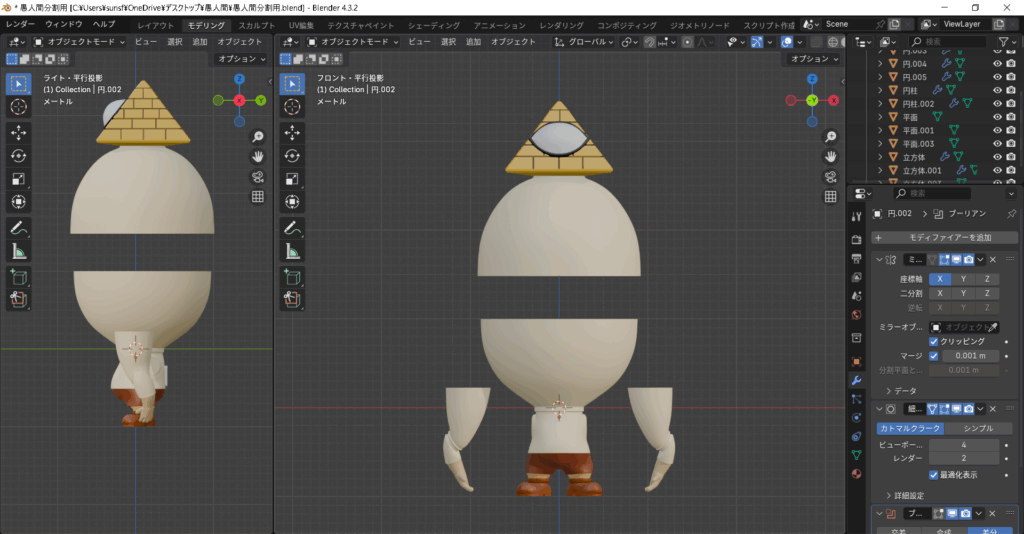Open the Modifiers wrench properties tab

pyautogui.click(x=856, y=380)
